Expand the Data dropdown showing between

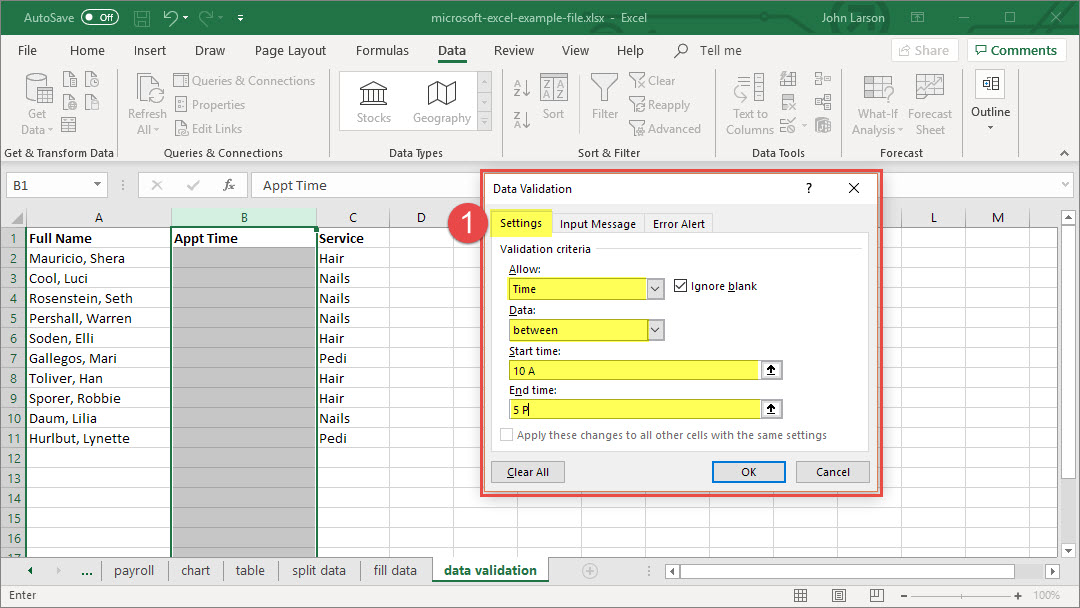[x=655, y=330]
